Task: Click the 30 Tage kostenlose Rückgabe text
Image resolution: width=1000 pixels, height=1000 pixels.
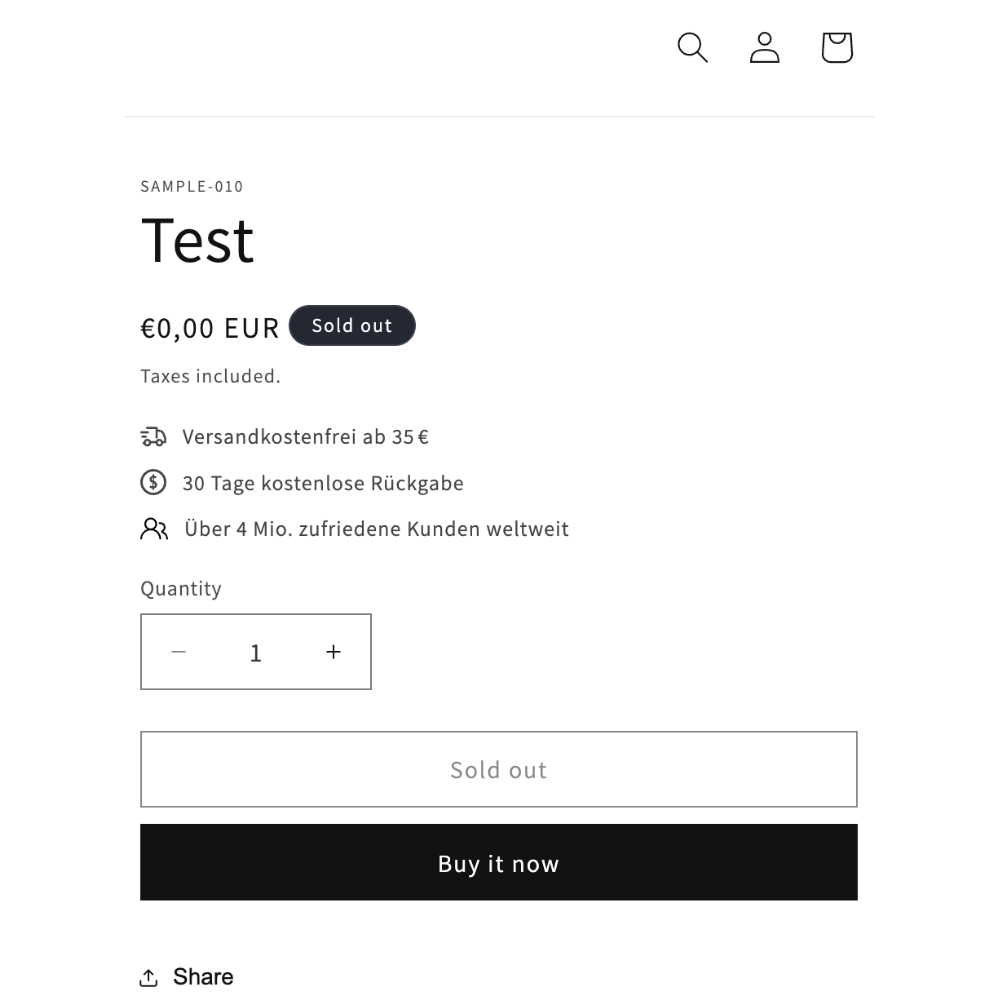Action: point(323,483)
